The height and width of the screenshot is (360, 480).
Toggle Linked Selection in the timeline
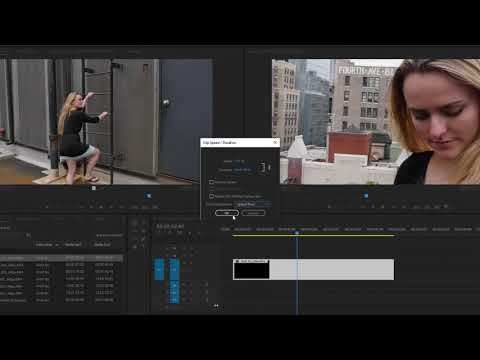click(x=180, y=233)
